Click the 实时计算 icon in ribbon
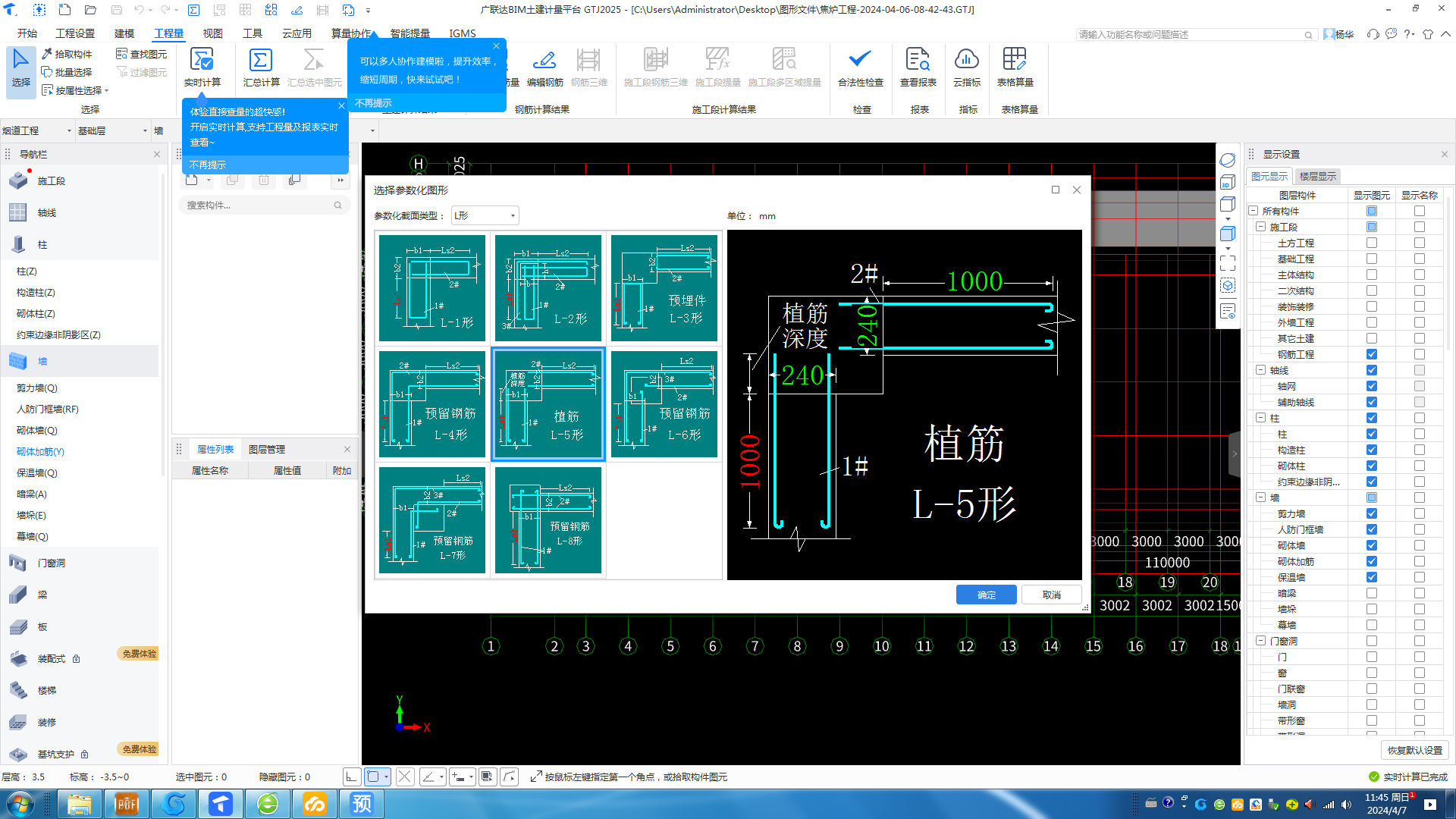 point(202,60)
